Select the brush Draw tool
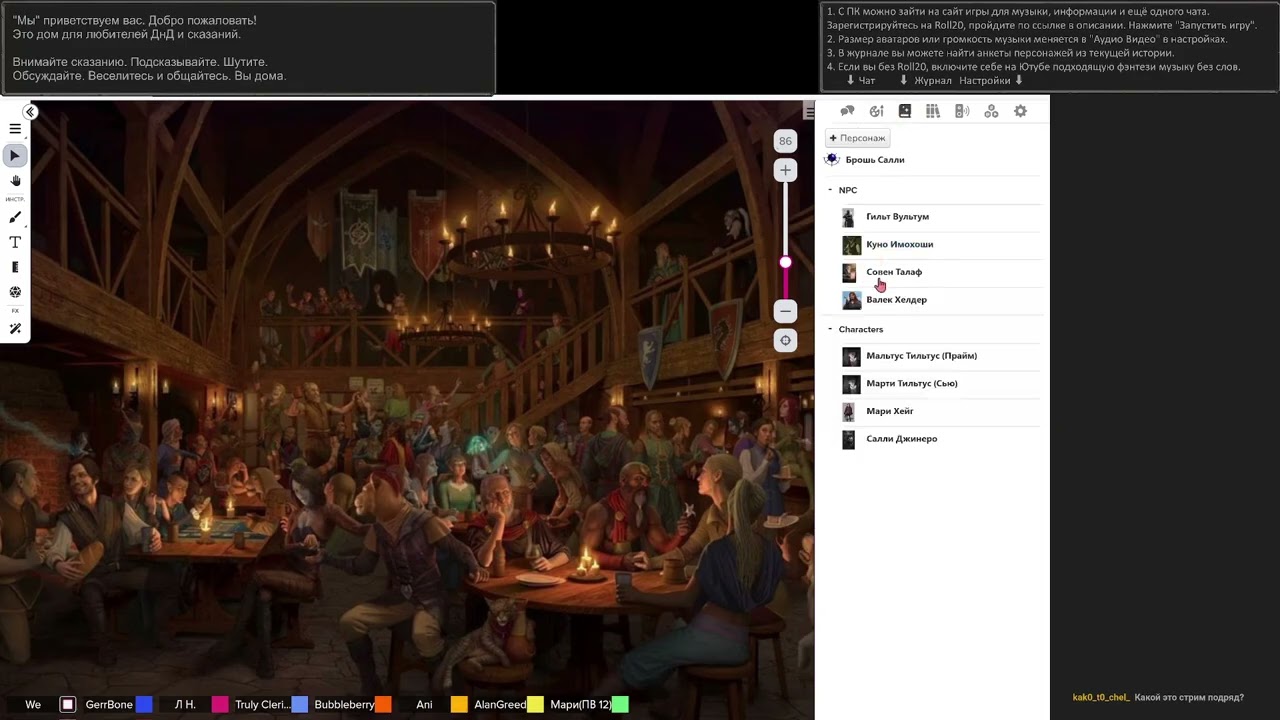The image size is (1280, 720). click(15, 218)
